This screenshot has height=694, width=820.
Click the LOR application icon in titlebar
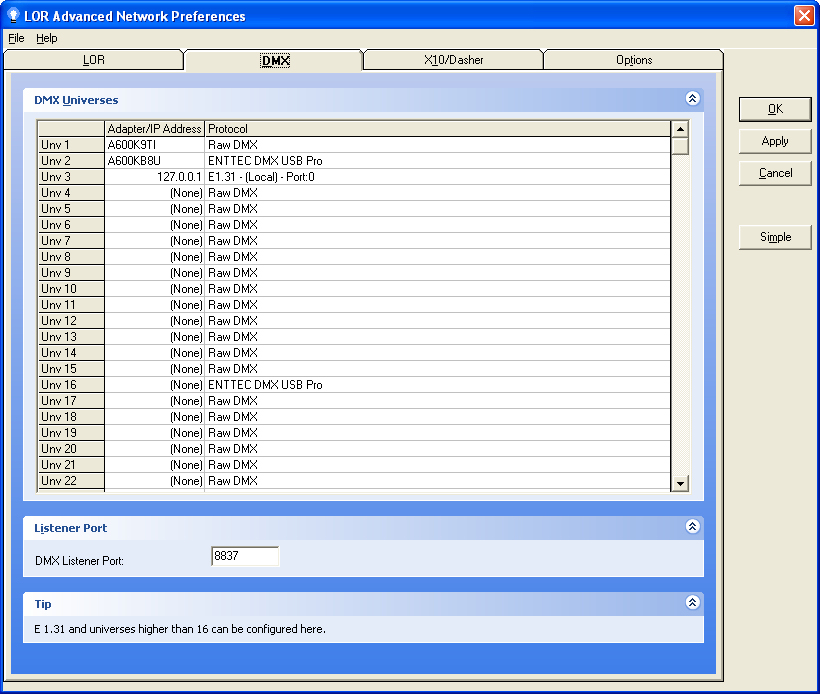pos(11,15)
